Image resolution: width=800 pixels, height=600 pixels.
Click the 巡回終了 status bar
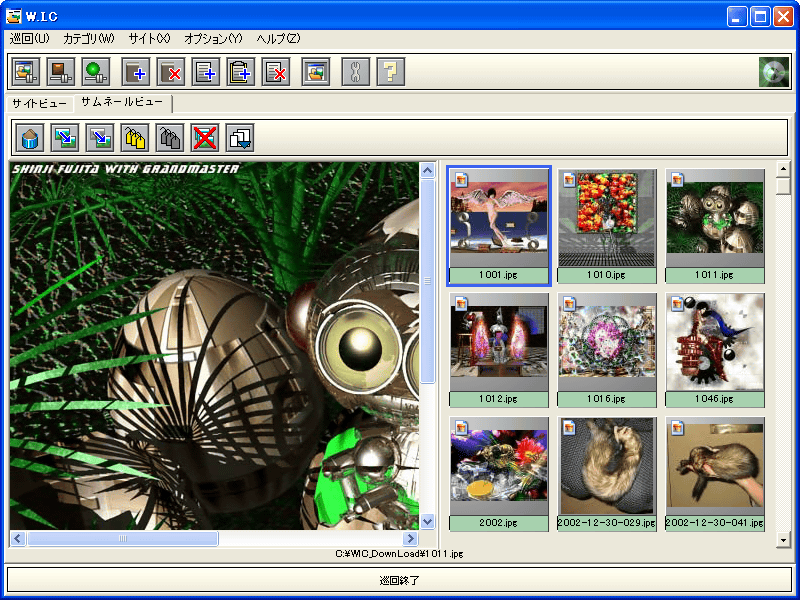click(x=399, y=580)
